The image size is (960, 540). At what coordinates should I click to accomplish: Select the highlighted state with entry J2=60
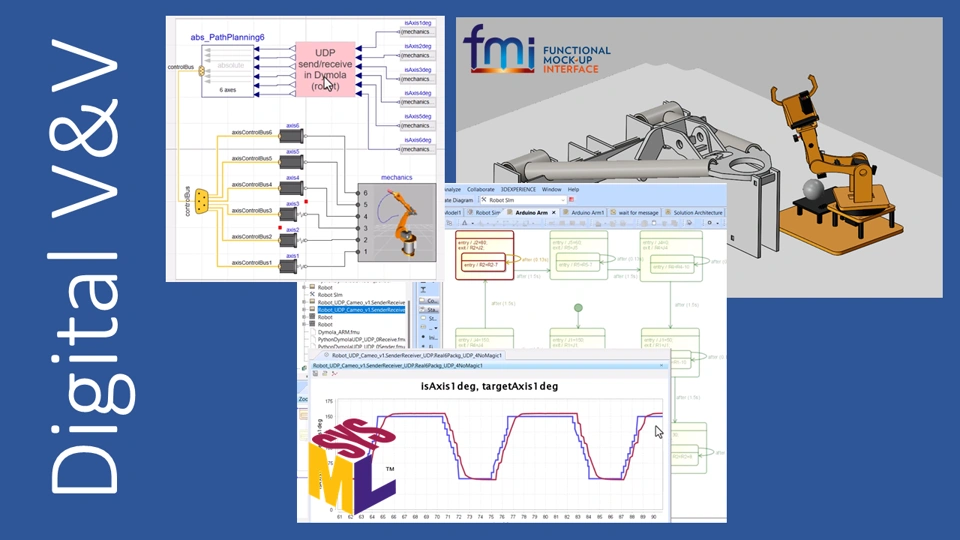[484, 256]
